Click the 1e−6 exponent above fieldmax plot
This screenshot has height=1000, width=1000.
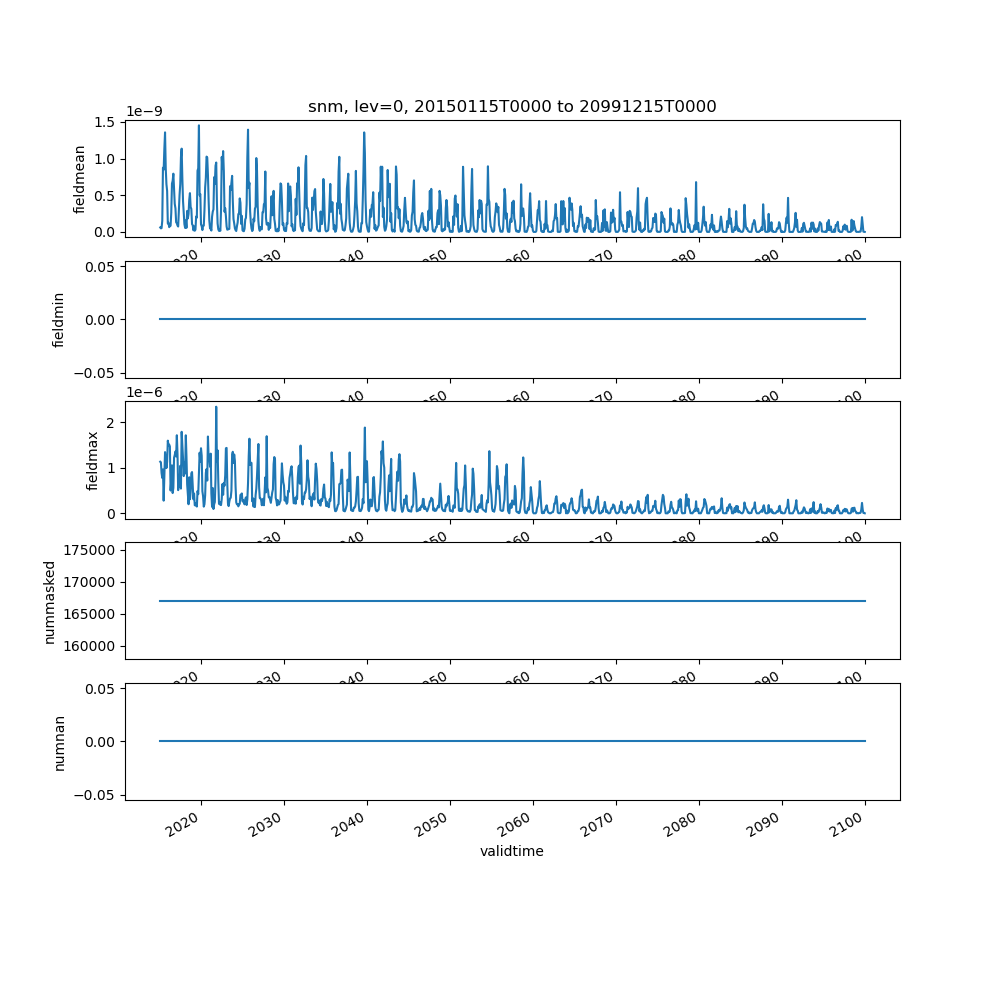coord(148,393)
